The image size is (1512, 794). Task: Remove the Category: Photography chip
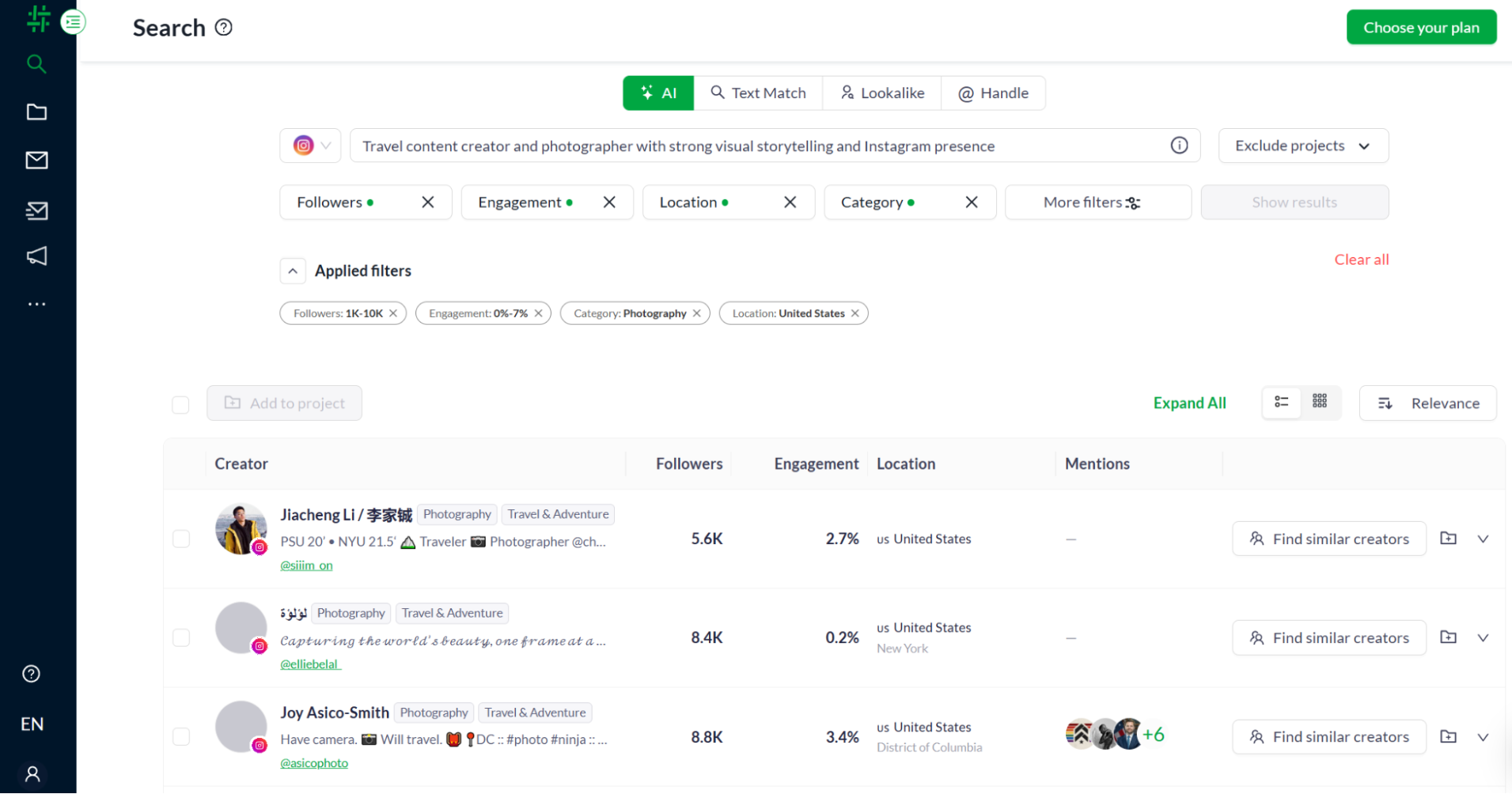coord(696,313)
